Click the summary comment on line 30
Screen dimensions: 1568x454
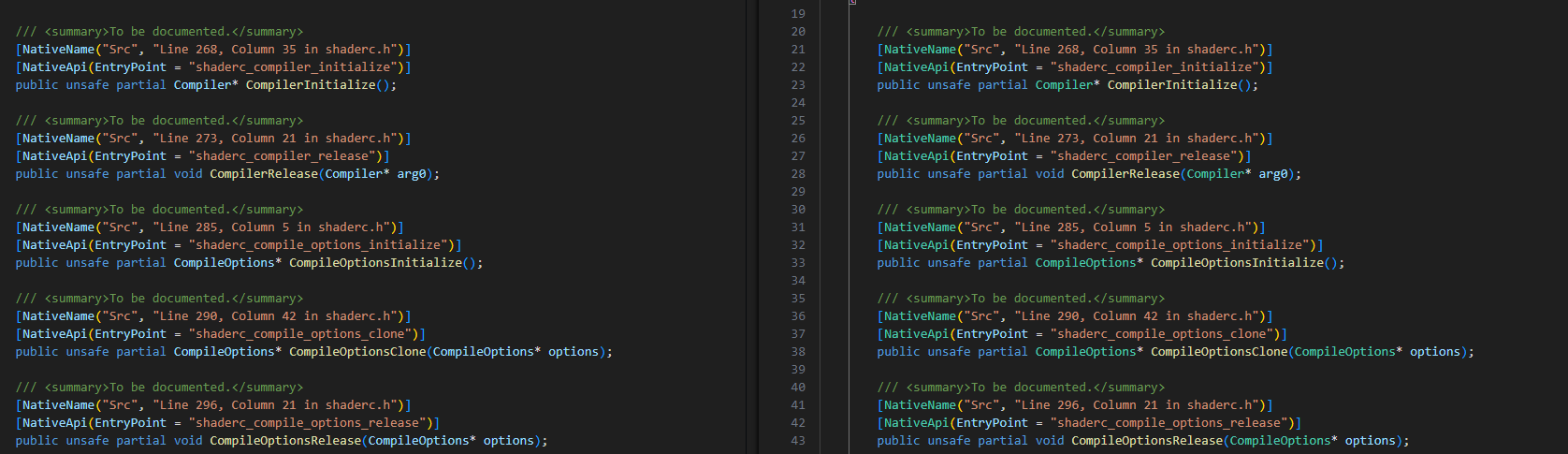tap(1021, 210)
